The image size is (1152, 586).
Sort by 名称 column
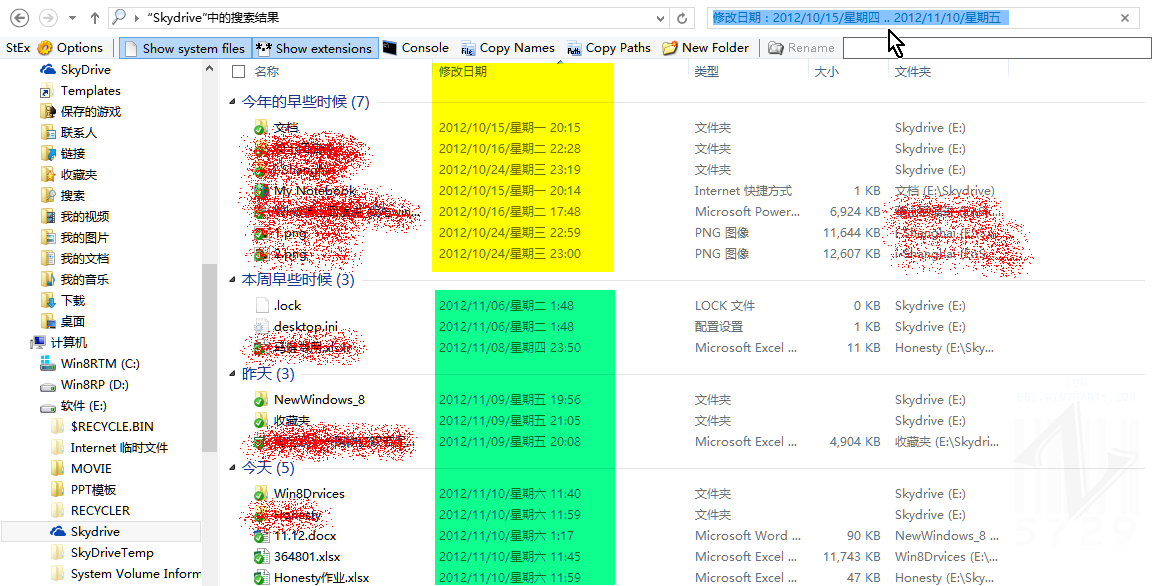(267, 71)
